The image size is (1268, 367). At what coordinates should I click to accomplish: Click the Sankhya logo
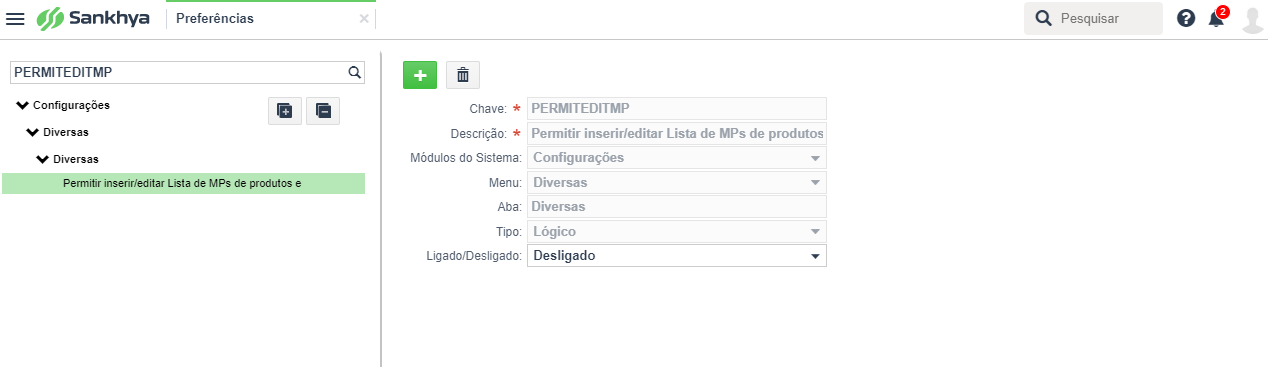click(x=93, y=19)
